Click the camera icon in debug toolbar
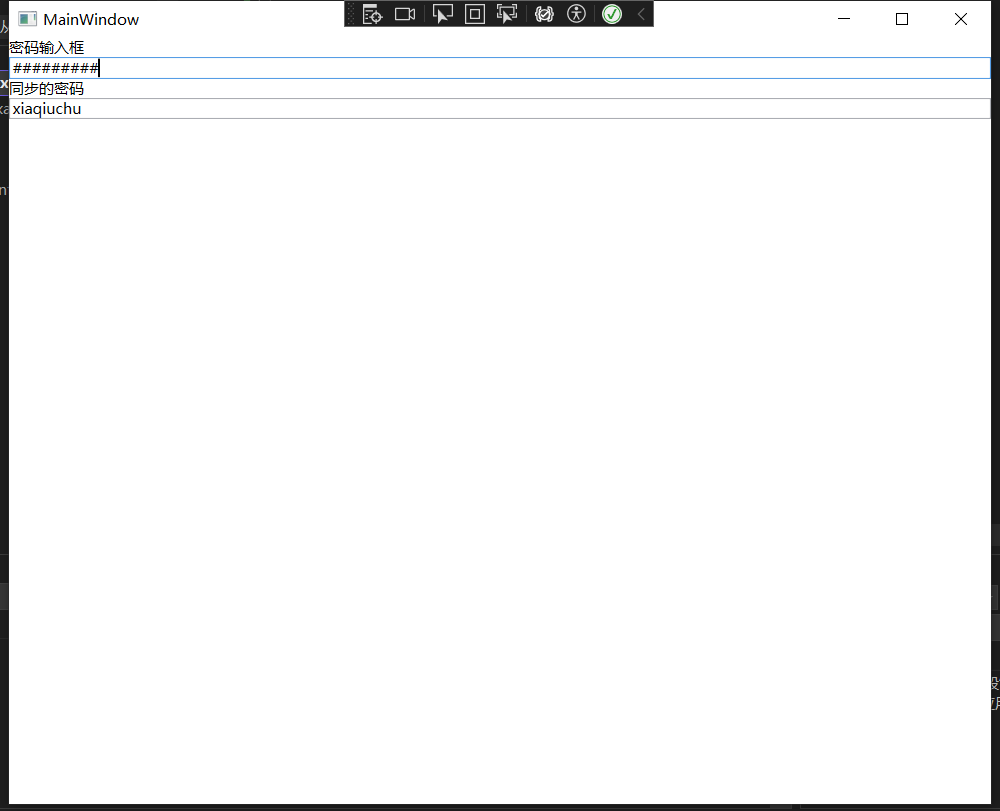Image resolution: width=1000 pixels, height=811 pixels. click(x=405, y=14)
